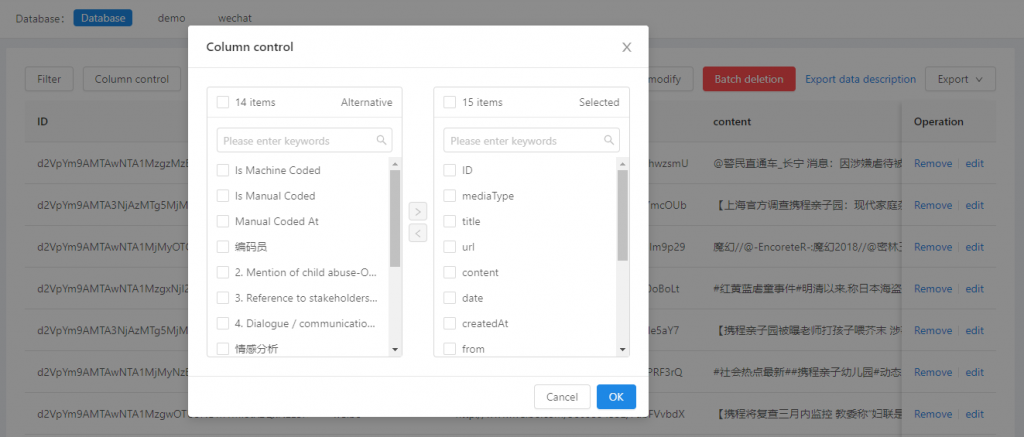Select the 'mediaType' column checkbox
The image size is (1024, 437).
point(450,196)
